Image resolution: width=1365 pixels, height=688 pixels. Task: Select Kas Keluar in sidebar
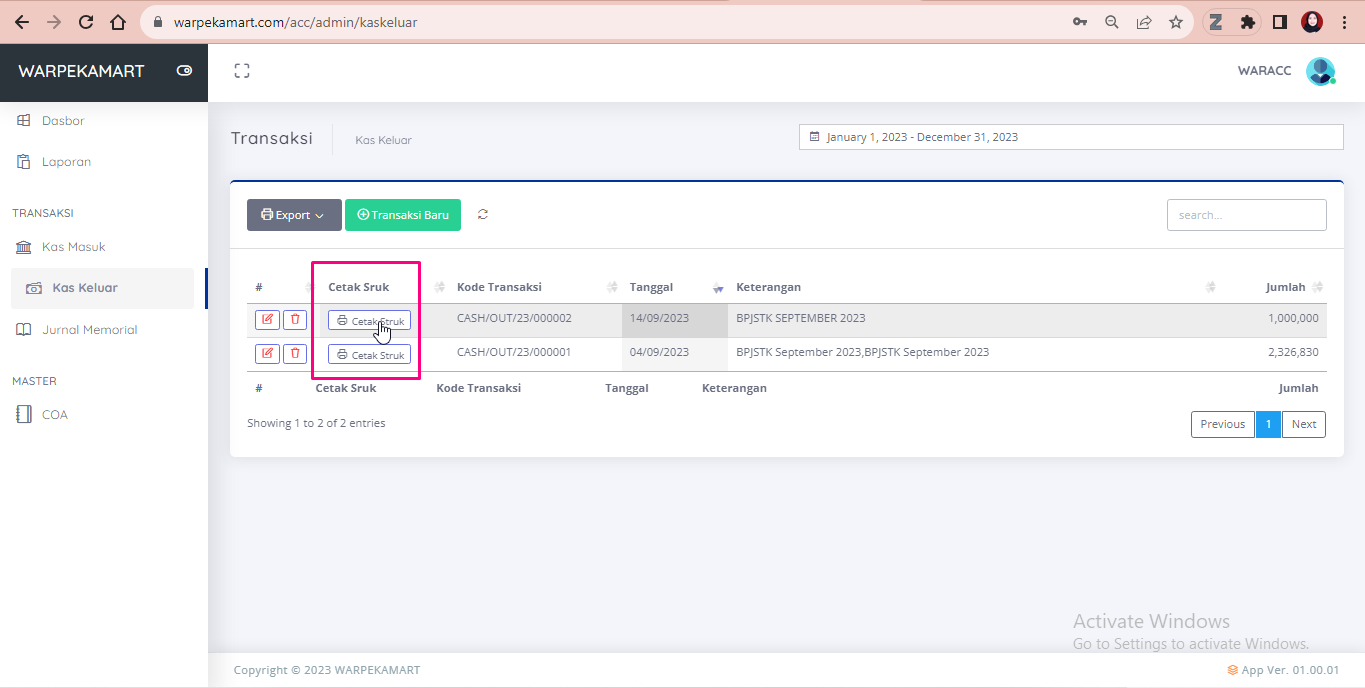click(x=103, y=288)
